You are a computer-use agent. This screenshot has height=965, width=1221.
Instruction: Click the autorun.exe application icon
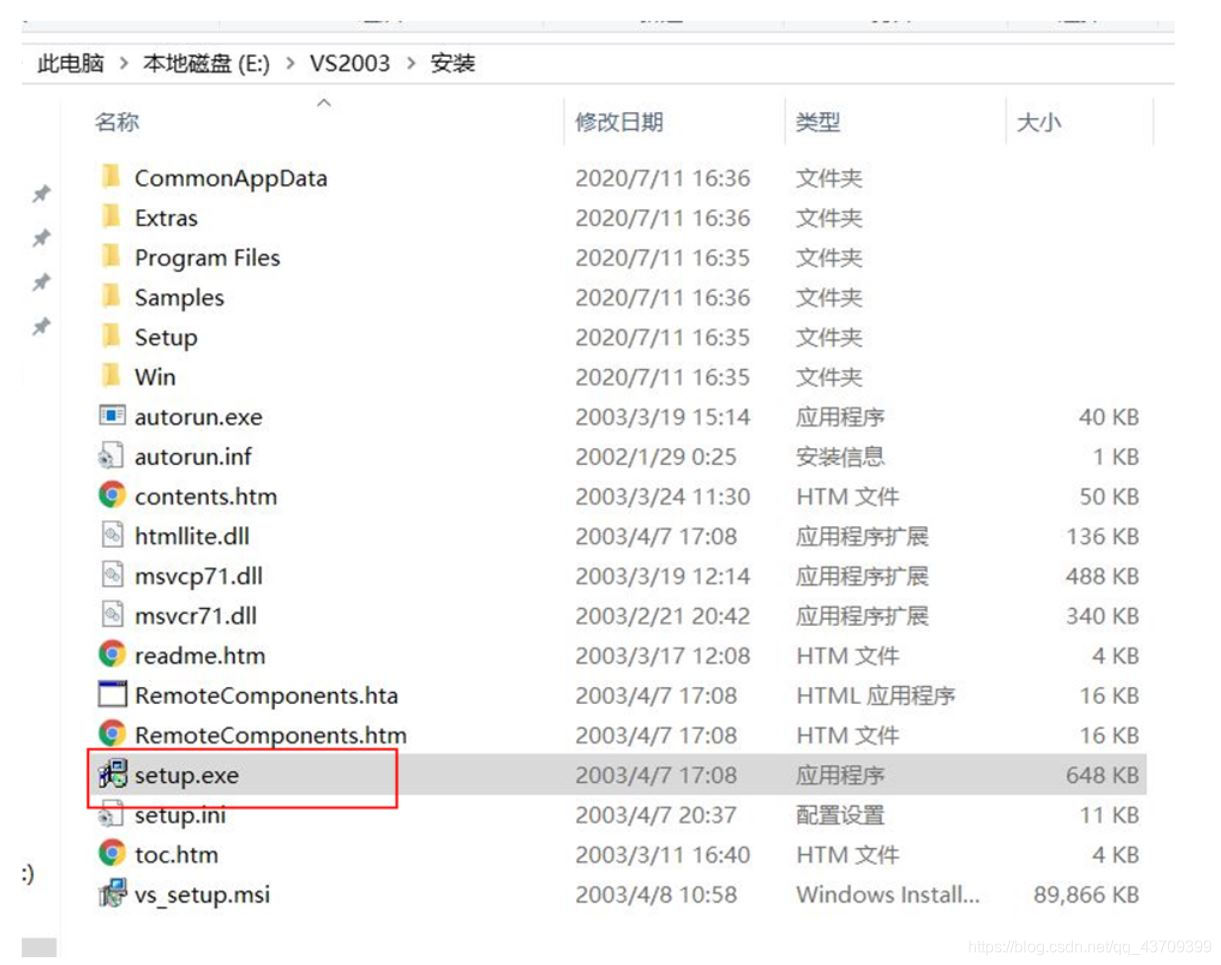(112, 416)
